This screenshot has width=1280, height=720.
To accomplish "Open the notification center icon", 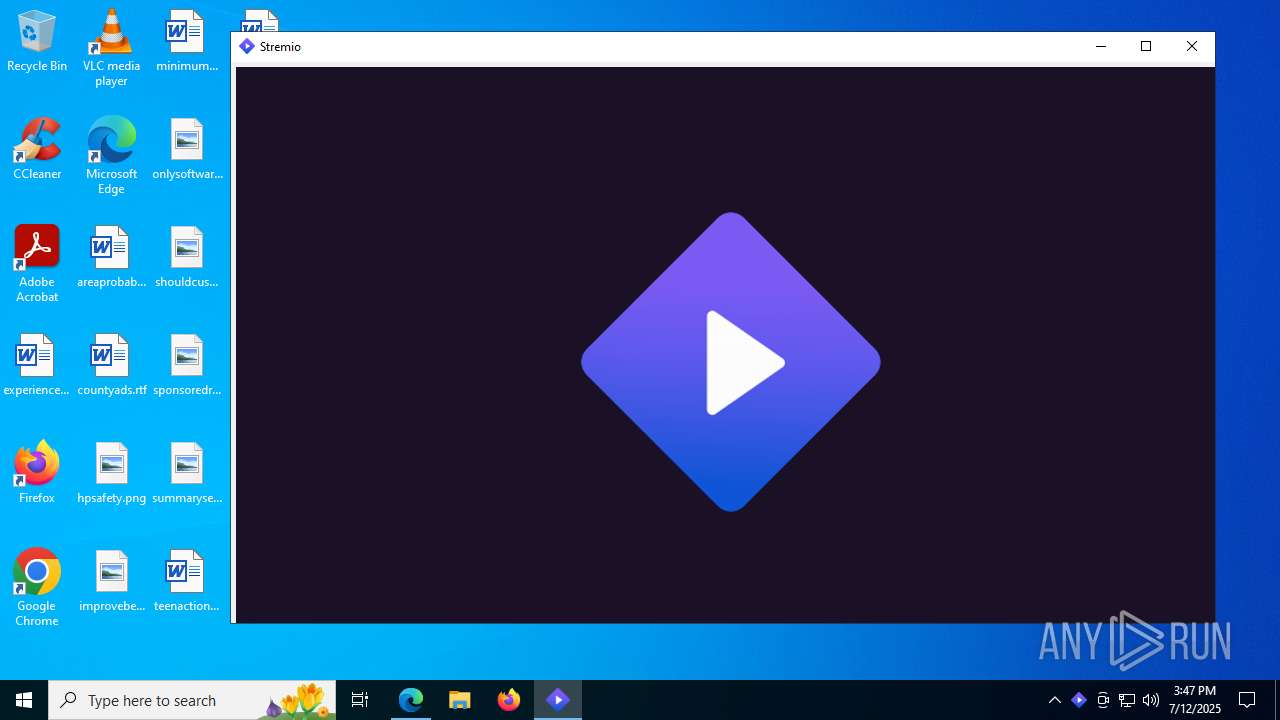I will [1247, 700].
